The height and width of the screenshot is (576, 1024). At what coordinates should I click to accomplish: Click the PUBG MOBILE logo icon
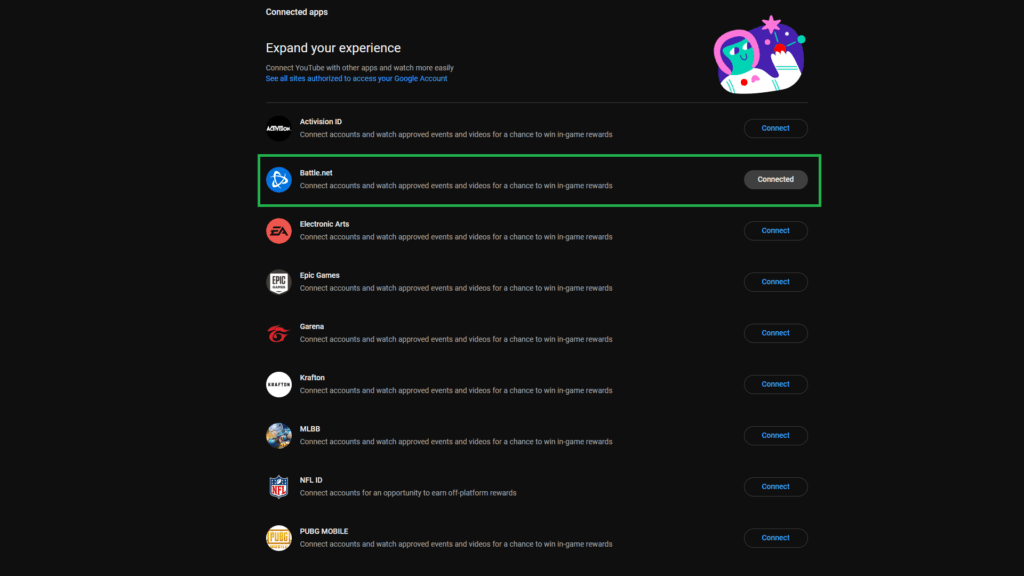pos(279,537)
